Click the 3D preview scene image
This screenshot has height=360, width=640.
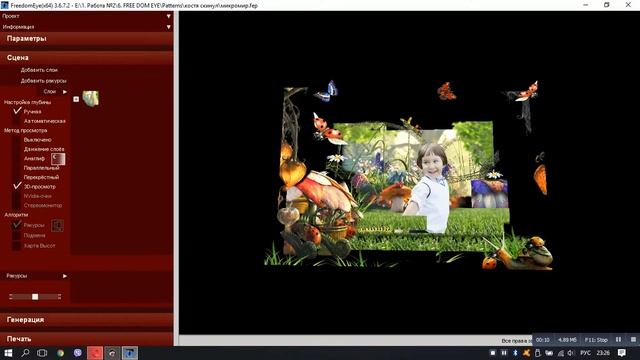tap(408, 176)
